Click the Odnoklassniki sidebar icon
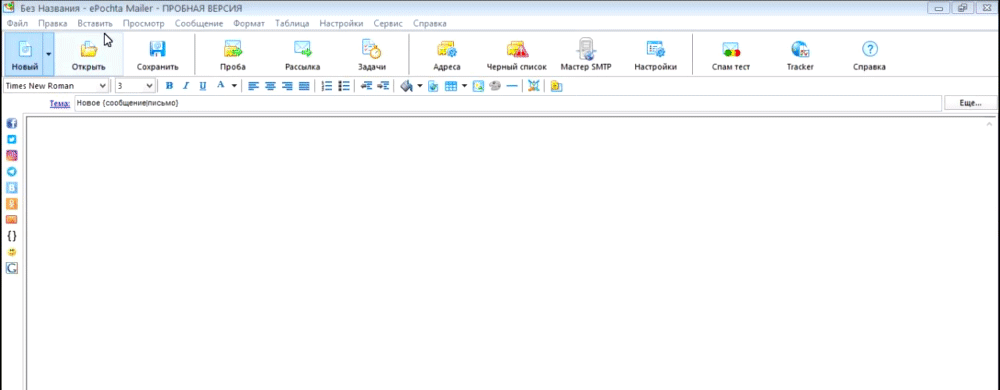Screen dimensions: 1000x390 (11, 204)
